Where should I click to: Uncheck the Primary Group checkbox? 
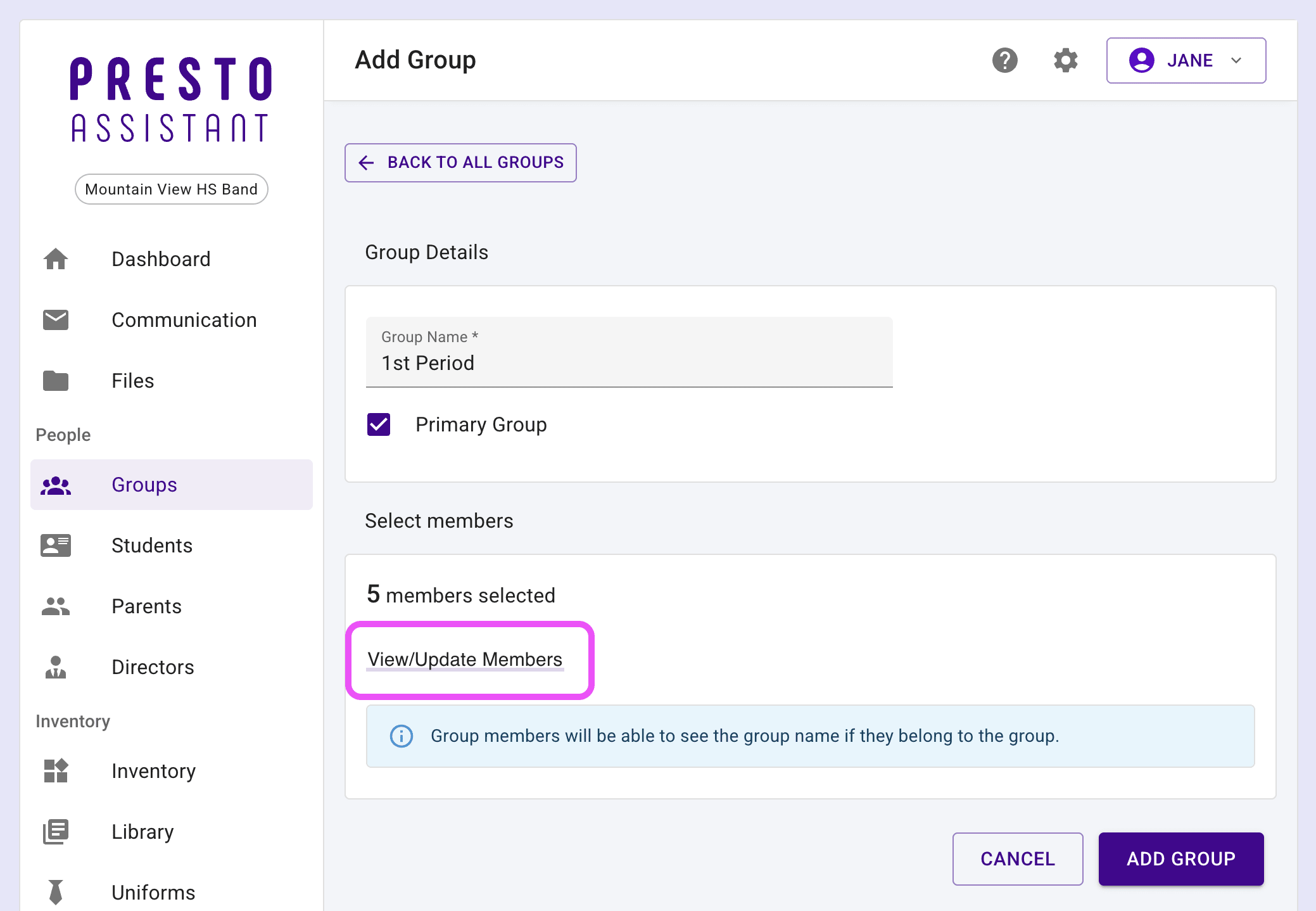pos(379,424)
